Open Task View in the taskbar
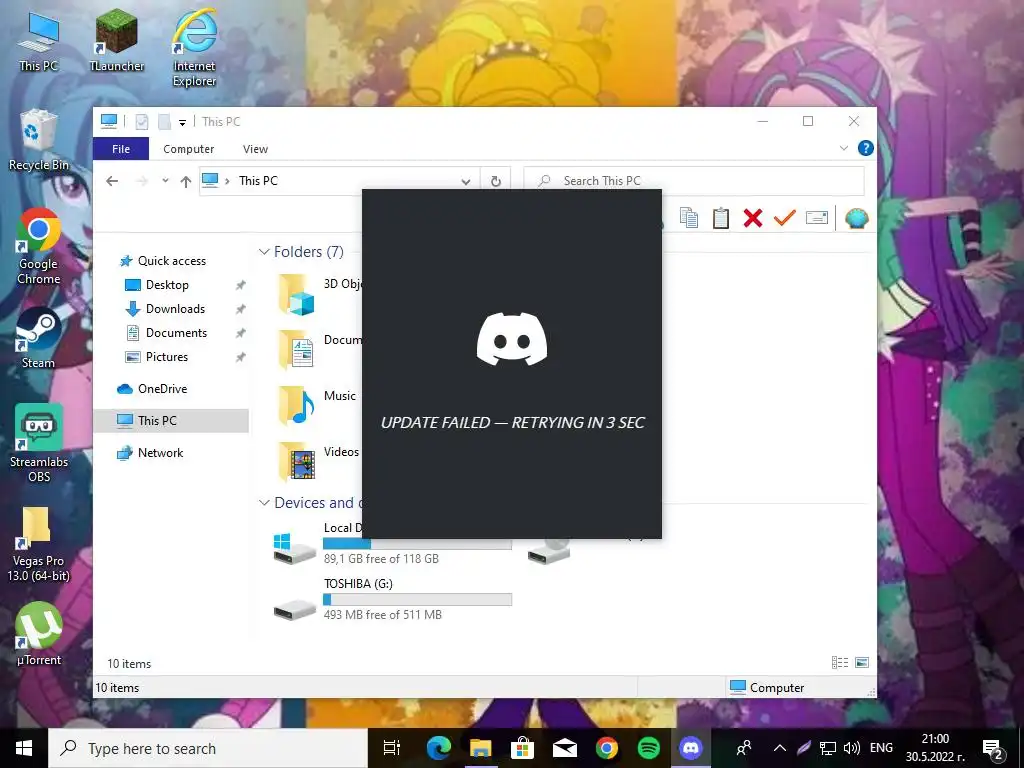The width and height of the screenshot is (1024, 768). (391, 748)
